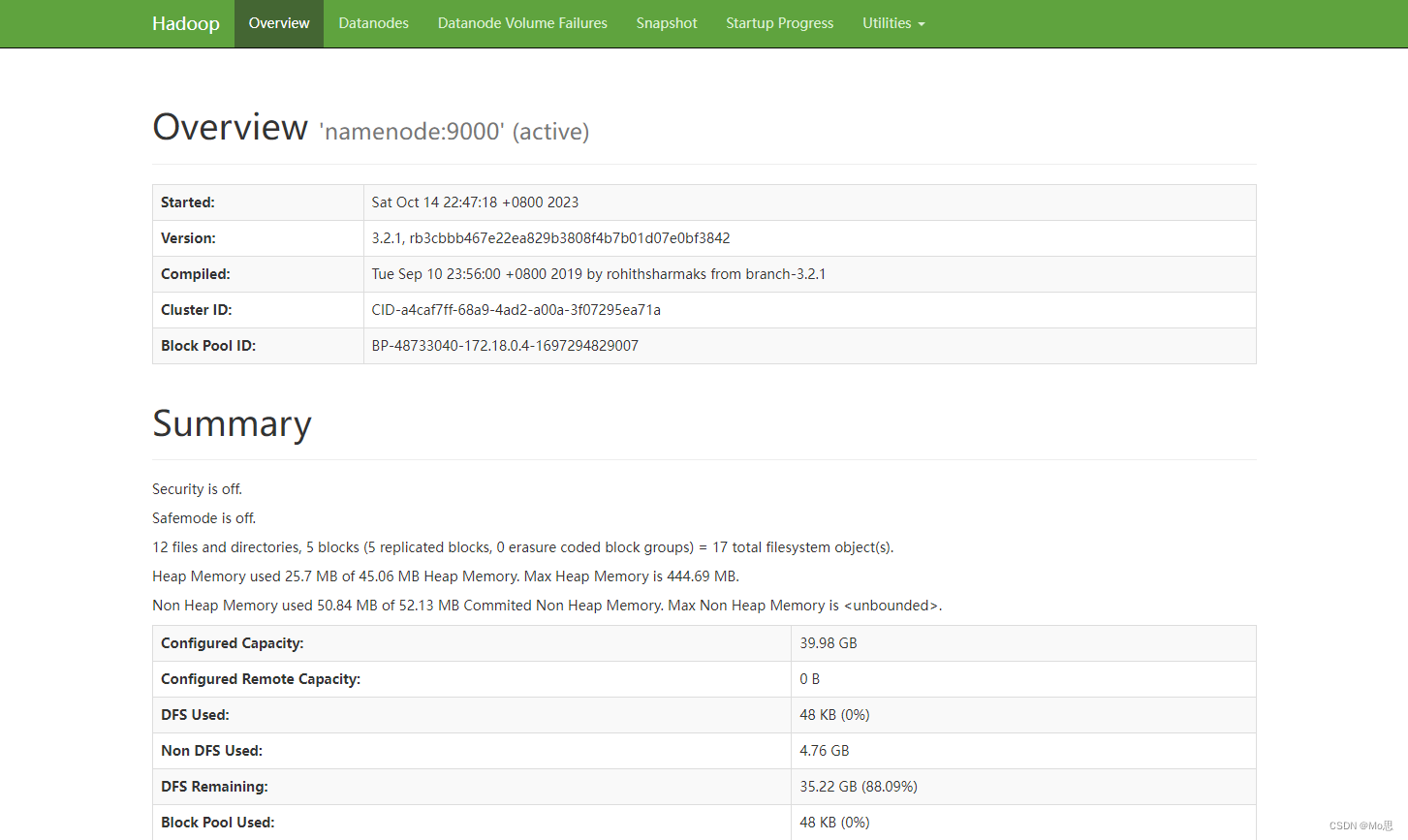
Task: Open the Startup Progress tab
Action: (x=780, y=23)
